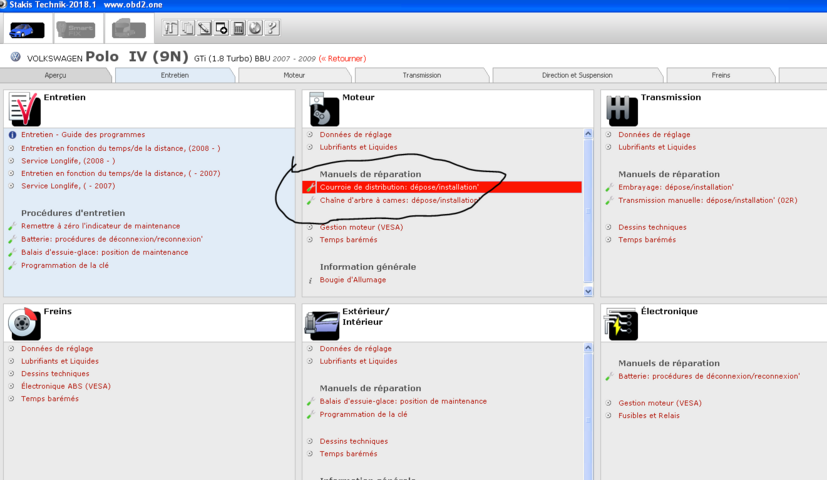Click the Freins brake disc icon
This screenshot has width=827, height=480.
tap(24, 323)
